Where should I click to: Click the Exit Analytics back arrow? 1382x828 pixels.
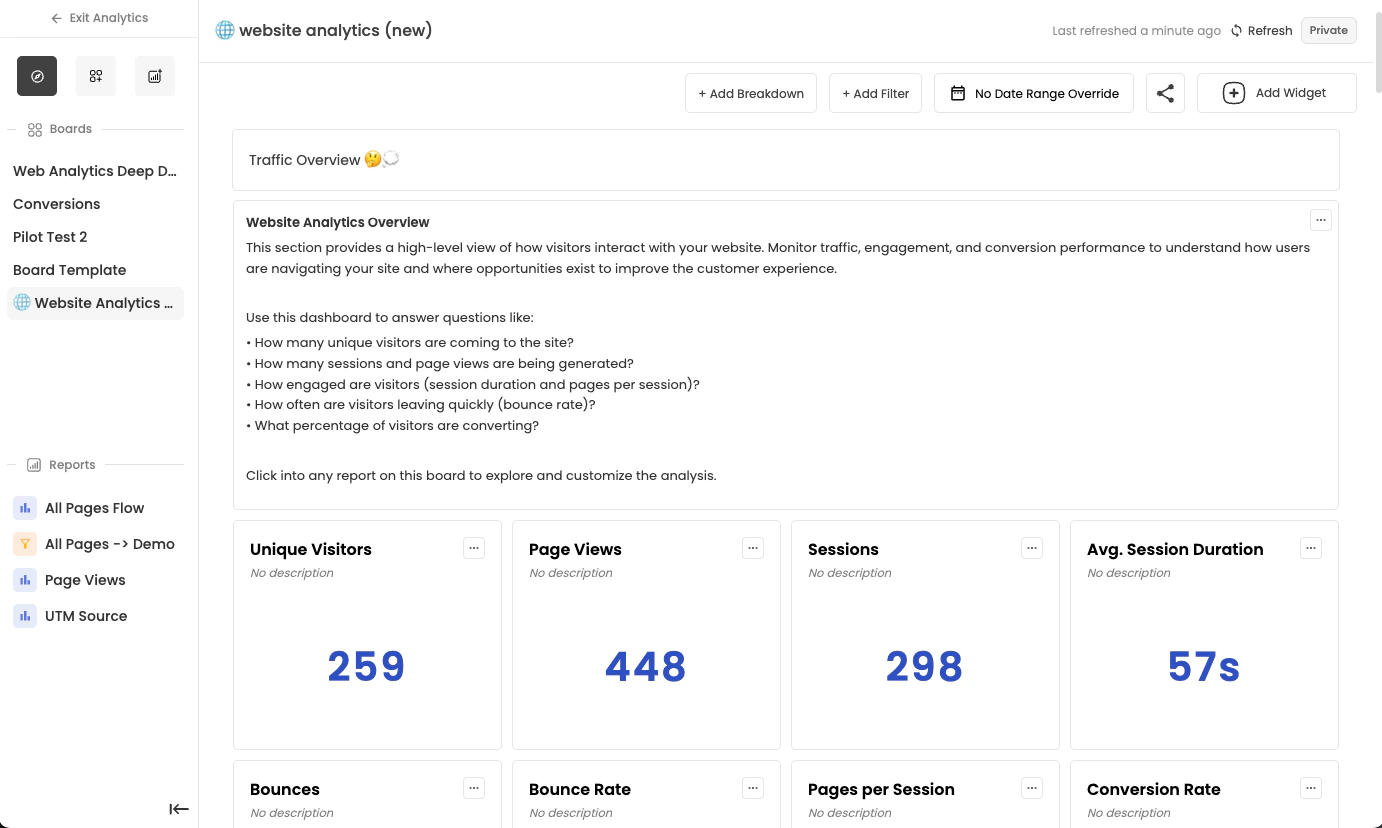tap(56, 18)
